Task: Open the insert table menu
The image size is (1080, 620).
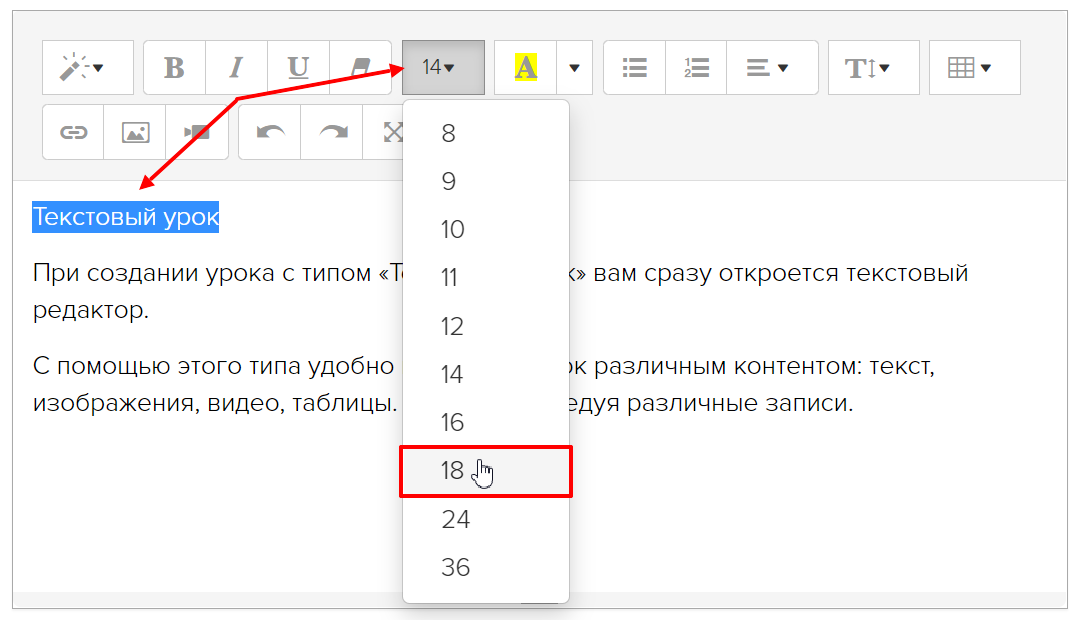Action: coord(974,68)
